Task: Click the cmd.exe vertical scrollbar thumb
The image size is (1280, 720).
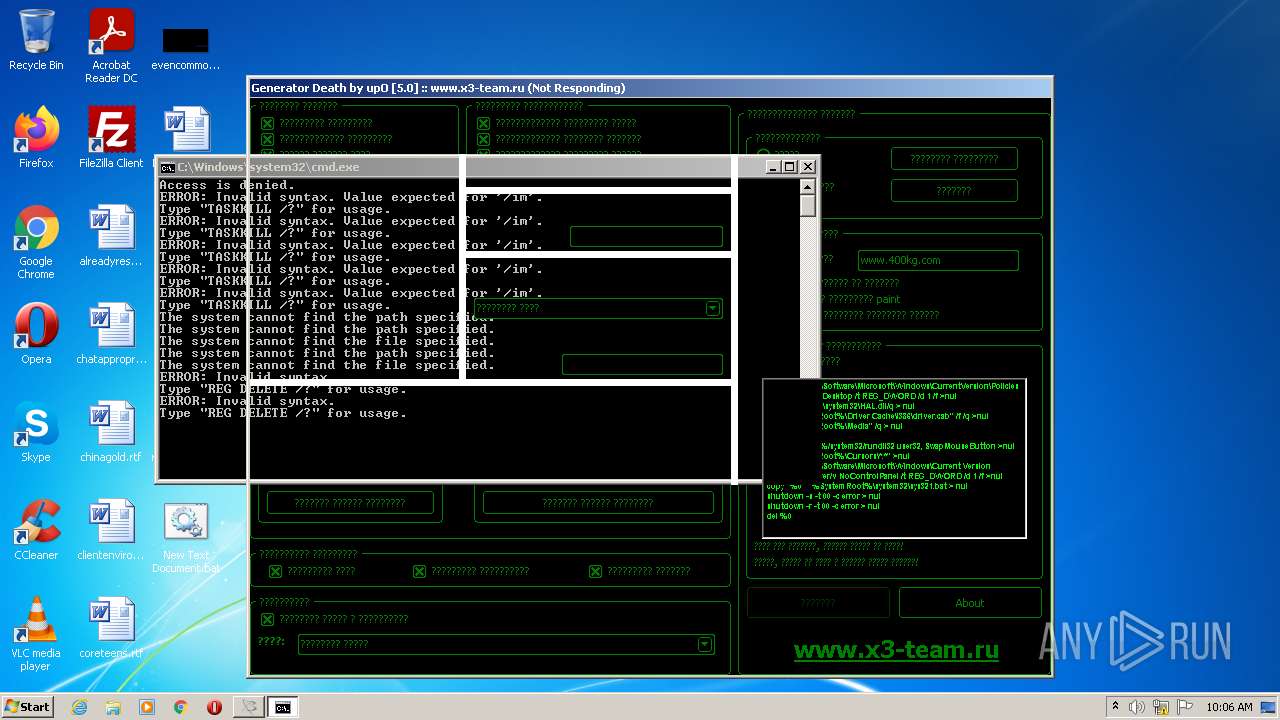Action: 808,206
